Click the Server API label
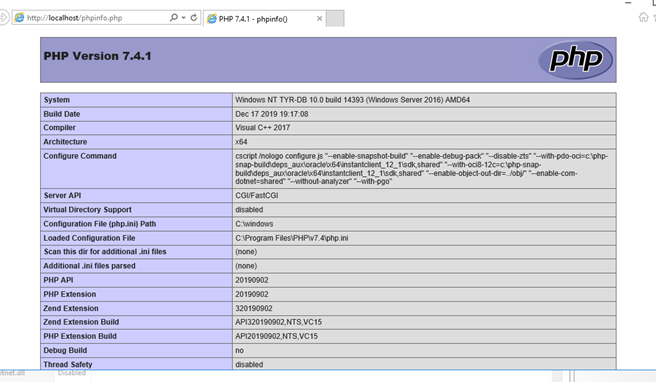The width and height of the screenshot is (656, 382). point(62,195)
